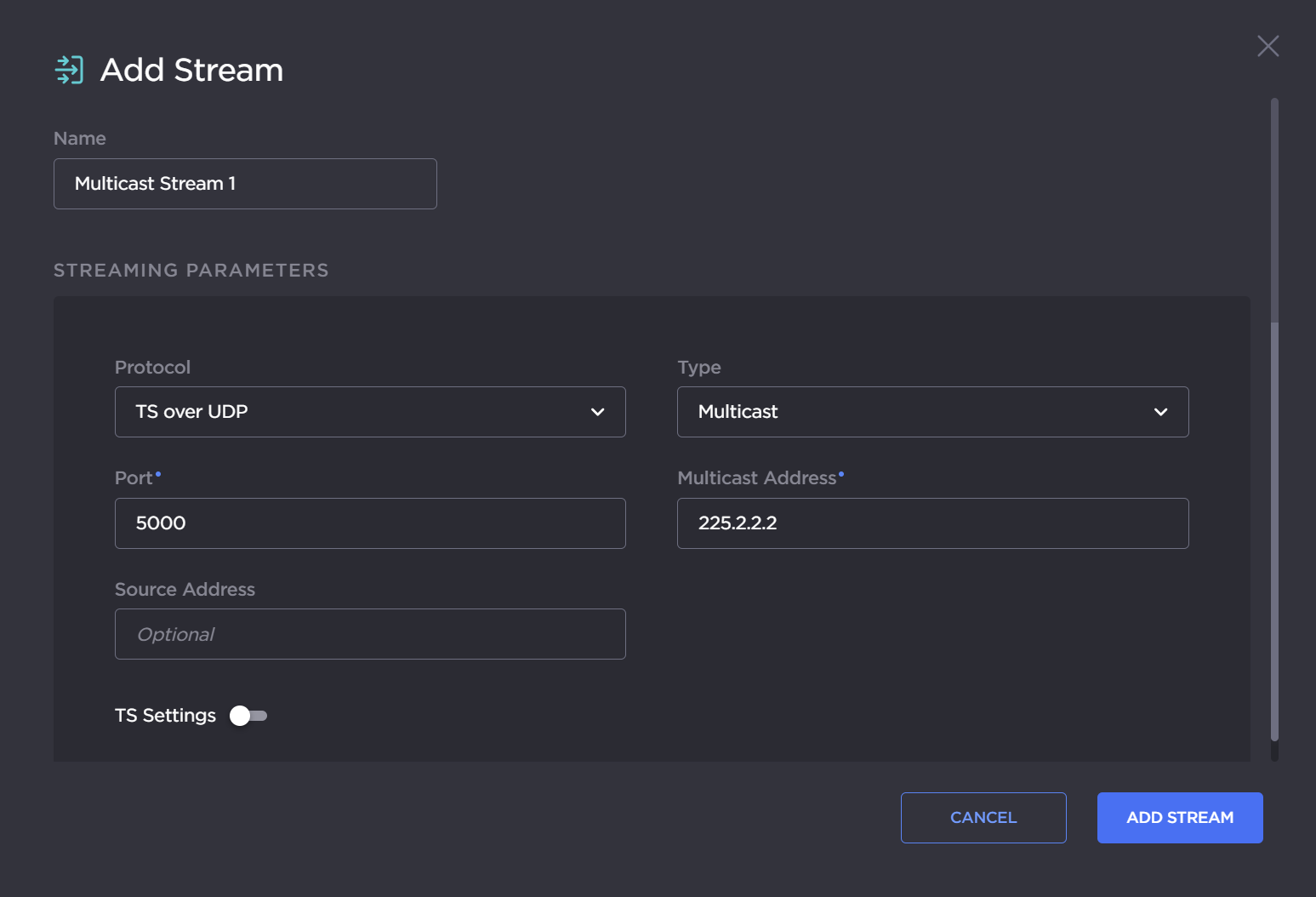Screen dimensions: 1316x897
Task: Click the TS Settings text label
Action: (x=165, y=716)
